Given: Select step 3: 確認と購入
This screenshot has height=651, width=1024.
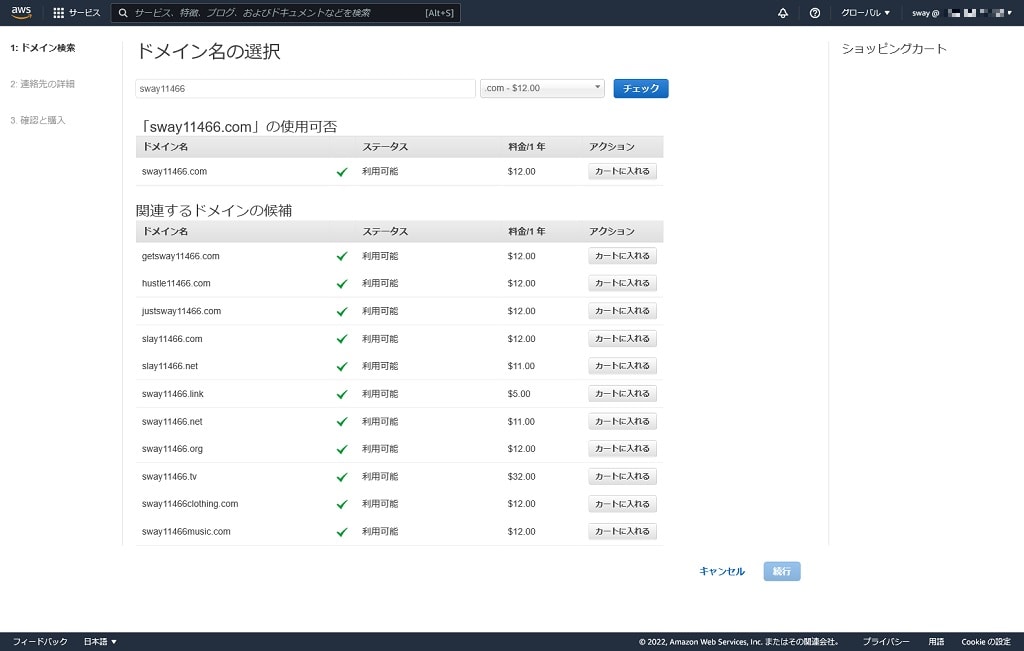Looking at the screenshot, I should coord(38,120).
